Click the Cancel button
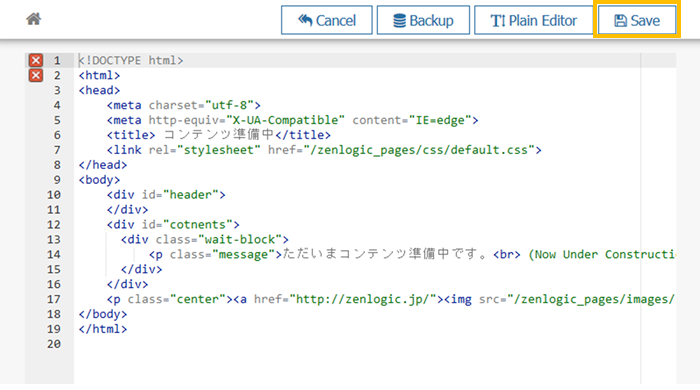The image size is (700, 390). click(327, 20)
